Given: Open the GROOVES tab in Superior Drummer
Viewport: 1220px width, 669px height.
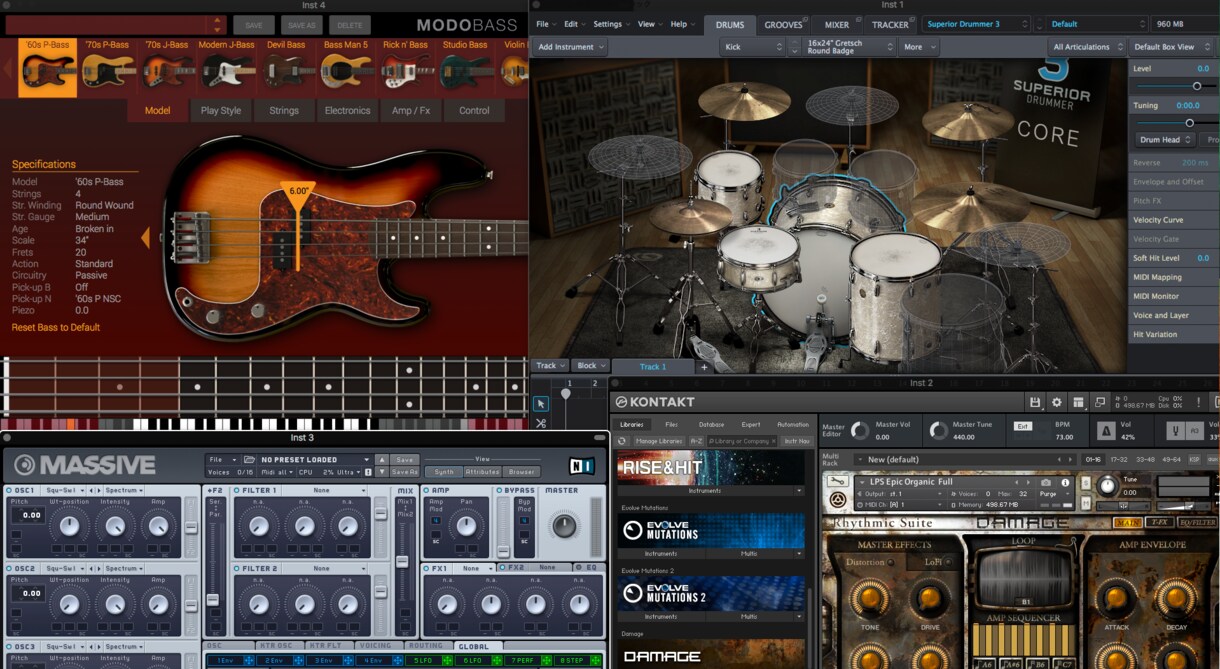Looking at the screenshot, I should pyautogui.click(x=783, y=24).
